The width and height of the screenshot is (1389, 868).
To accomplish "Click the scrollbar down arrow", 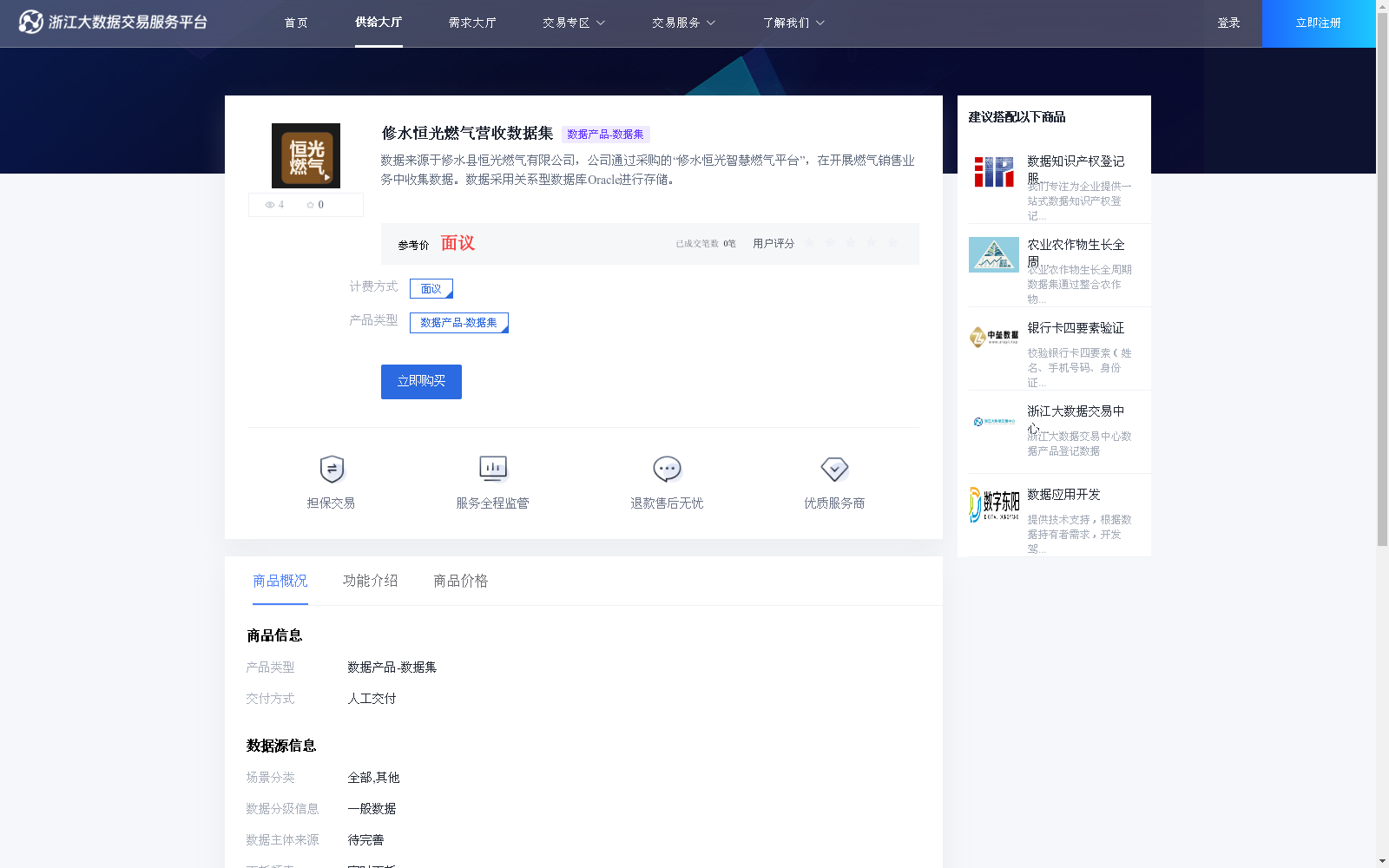I will pos(1382,861).
